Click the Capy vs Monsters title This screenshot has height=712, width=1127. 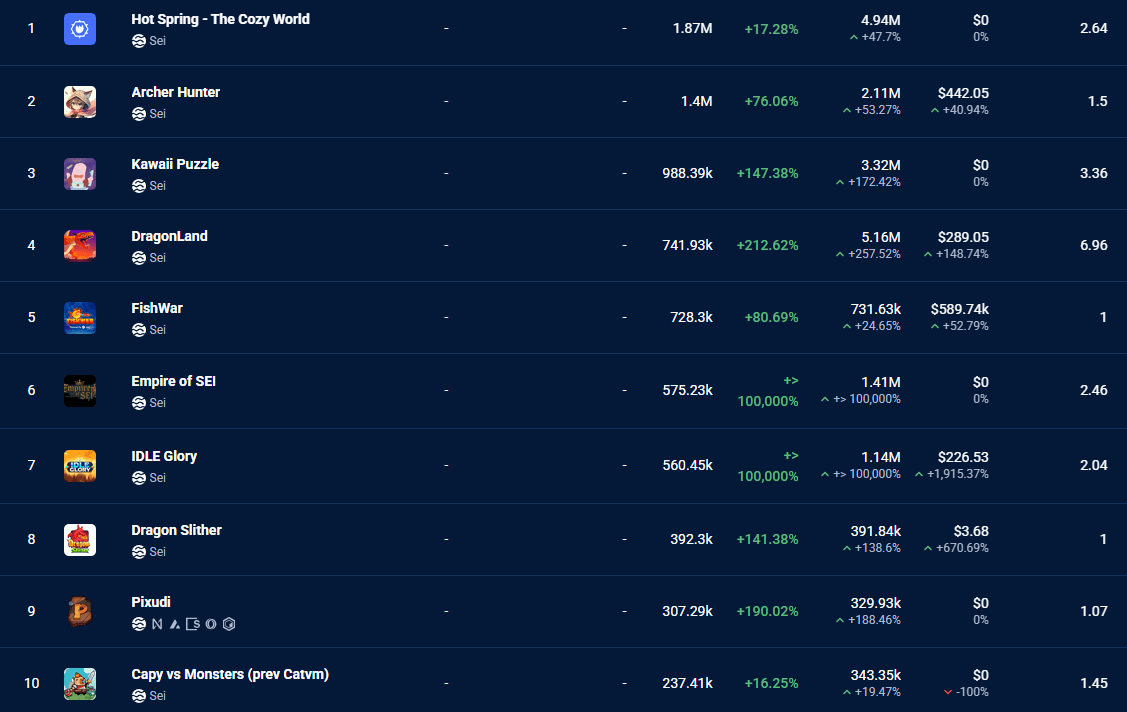[x=229, y=674]
